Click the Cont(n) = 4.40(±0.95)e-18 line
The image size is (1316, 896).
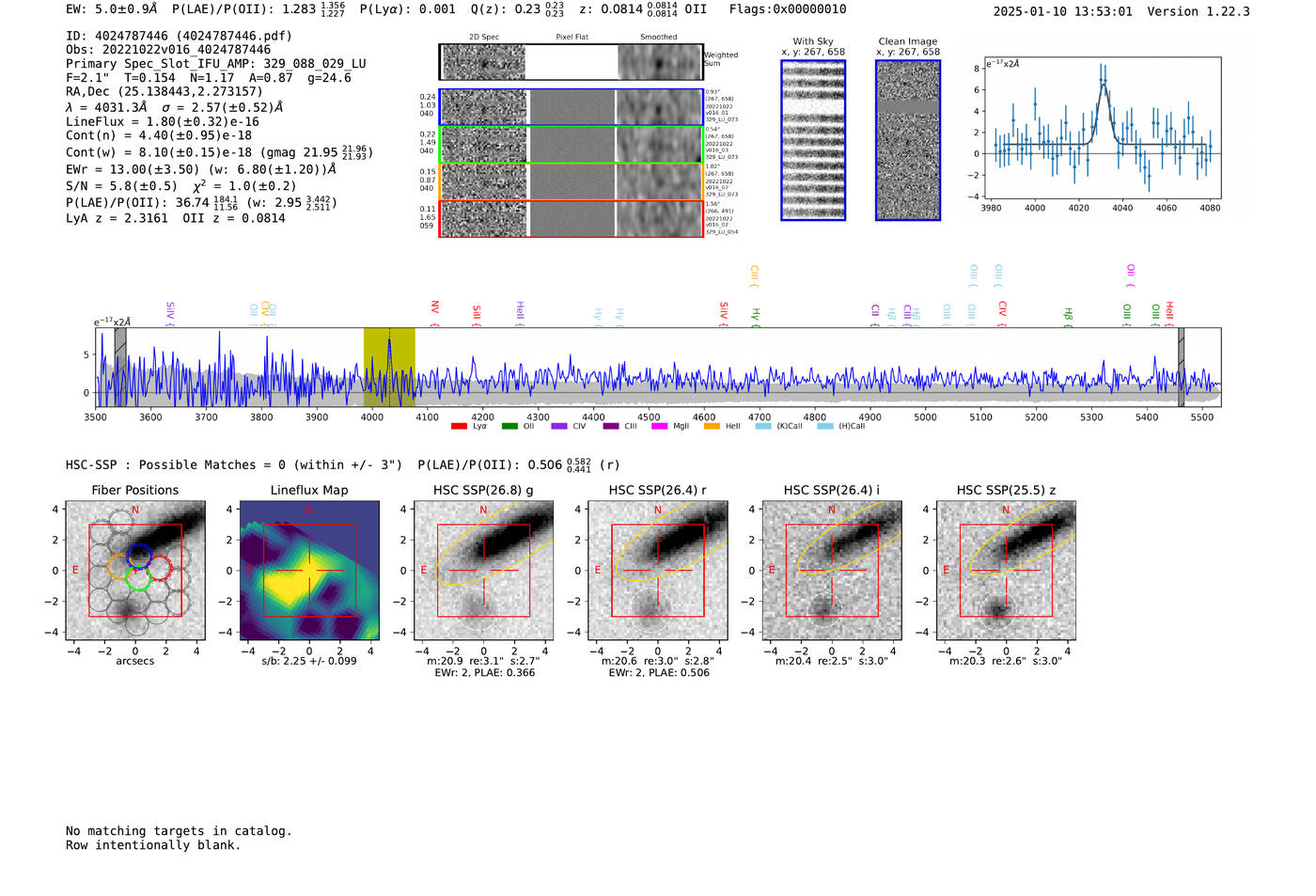click(159, 135)
